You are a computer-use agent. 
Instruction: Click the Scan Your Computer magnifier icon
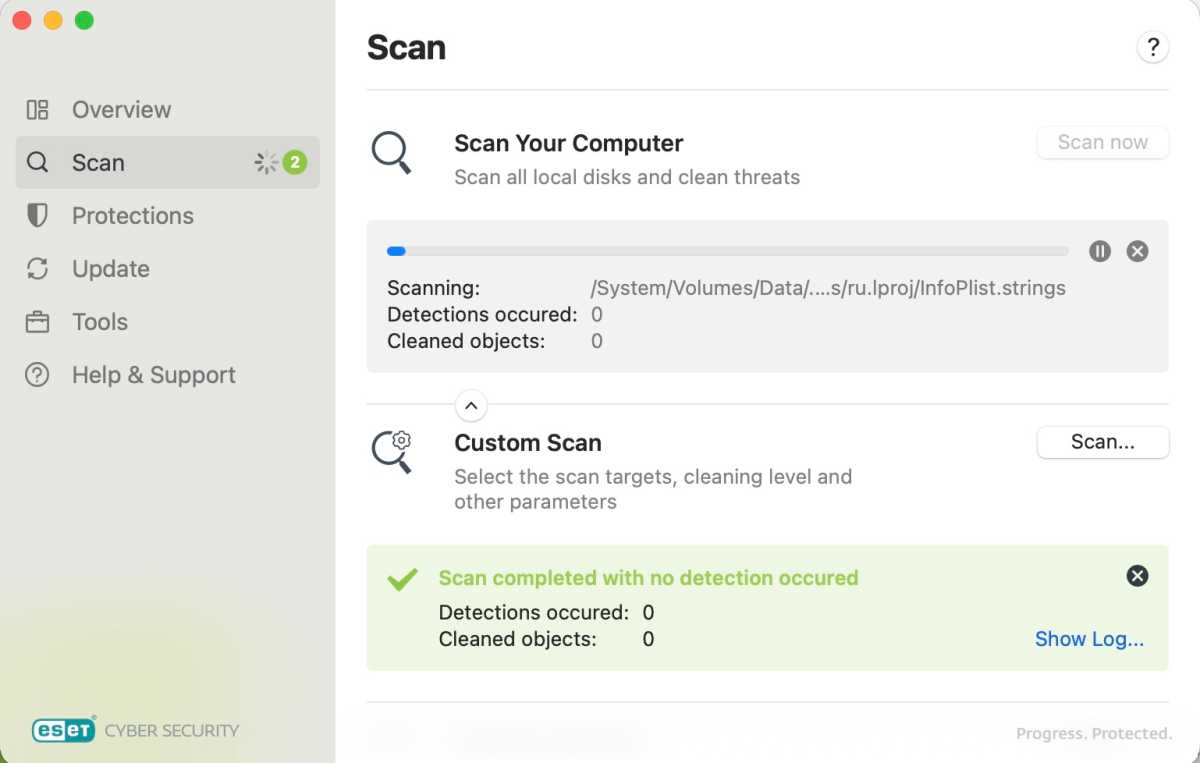click(391, 152)
